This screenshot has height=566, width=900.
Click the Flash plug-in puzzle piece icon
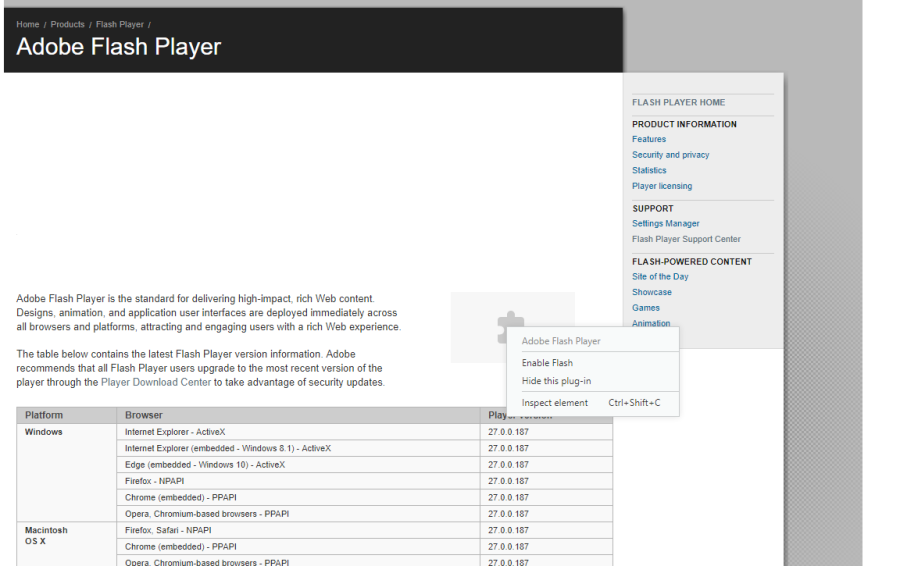(x=510, y=327)
